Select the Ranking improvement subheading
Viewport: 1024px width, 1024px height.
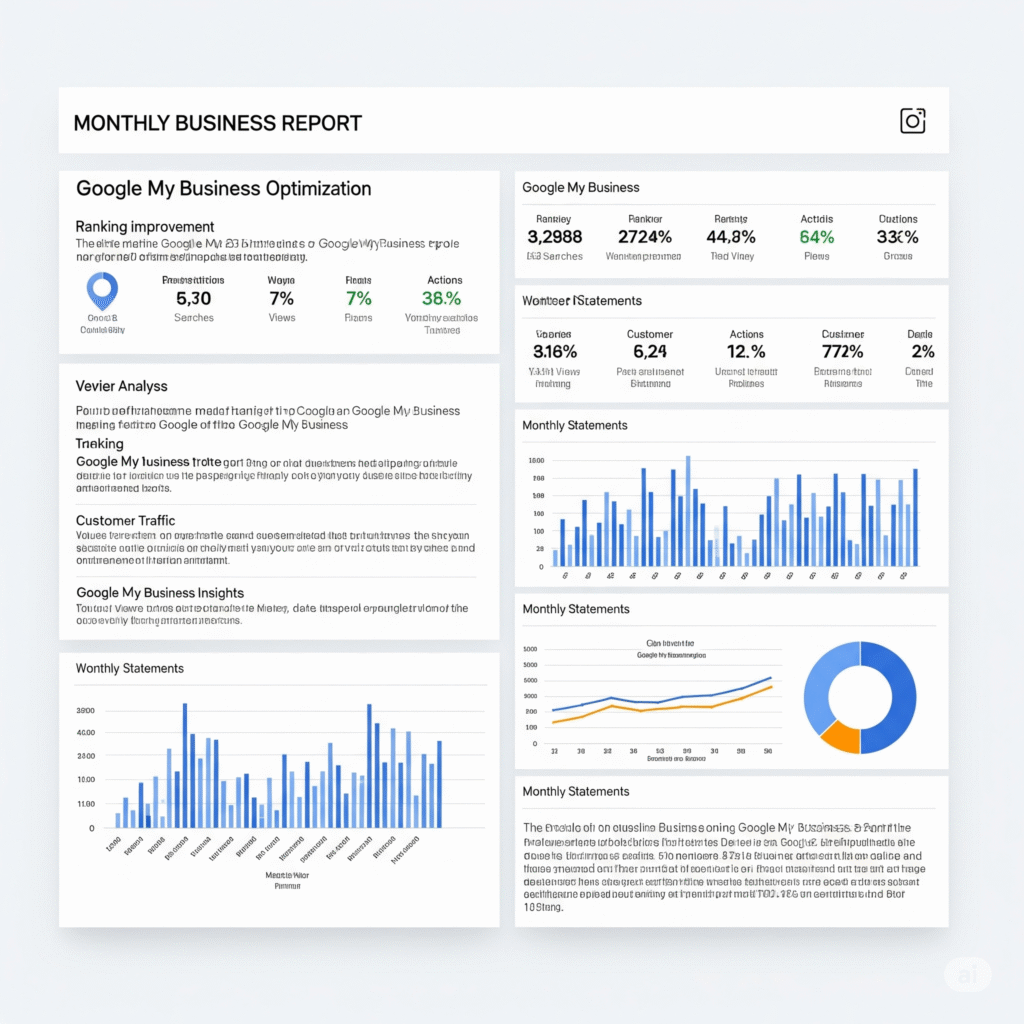tap(144, 226)
